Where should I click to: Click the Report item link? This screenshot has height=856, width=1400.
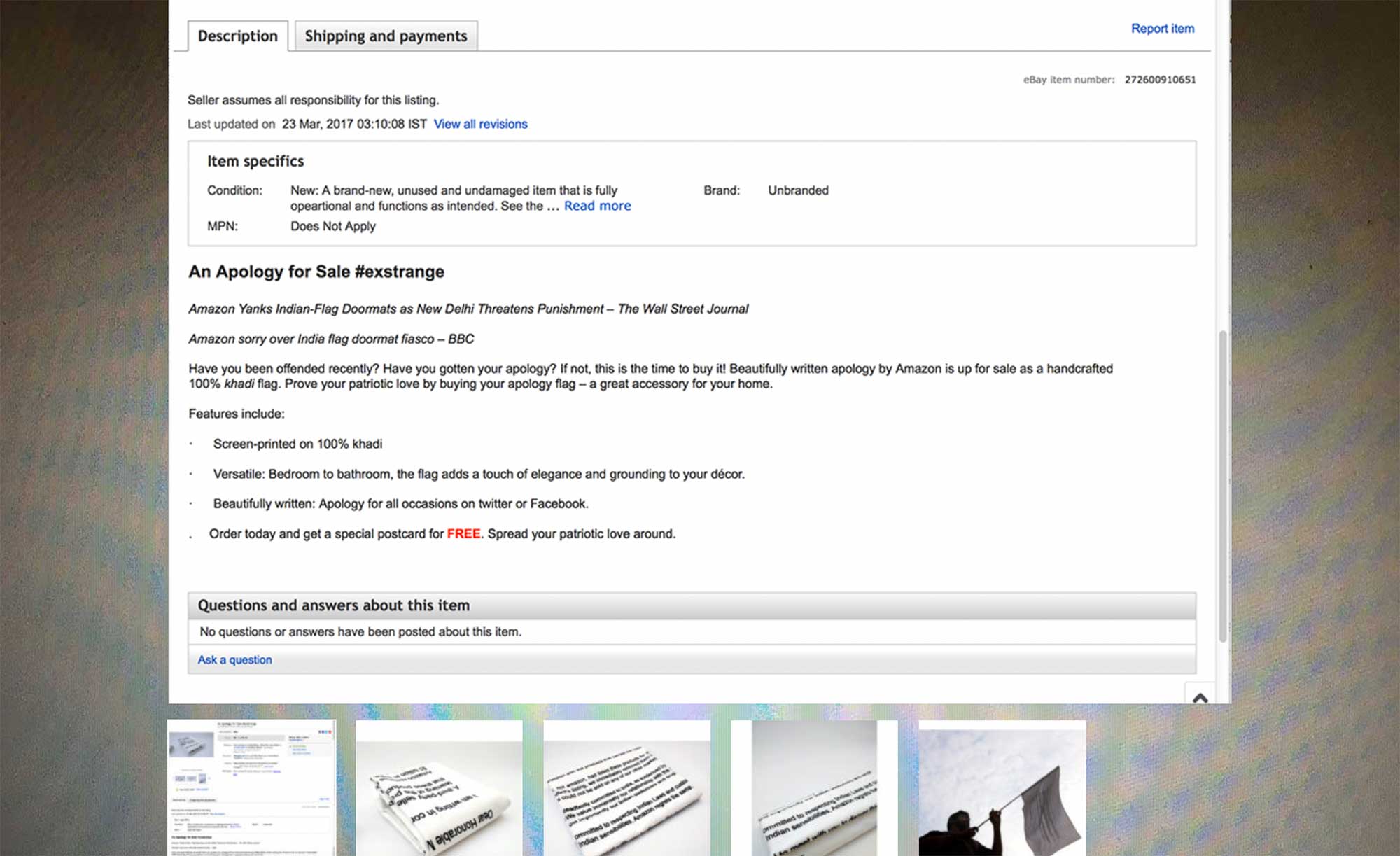click(1163, 29)
